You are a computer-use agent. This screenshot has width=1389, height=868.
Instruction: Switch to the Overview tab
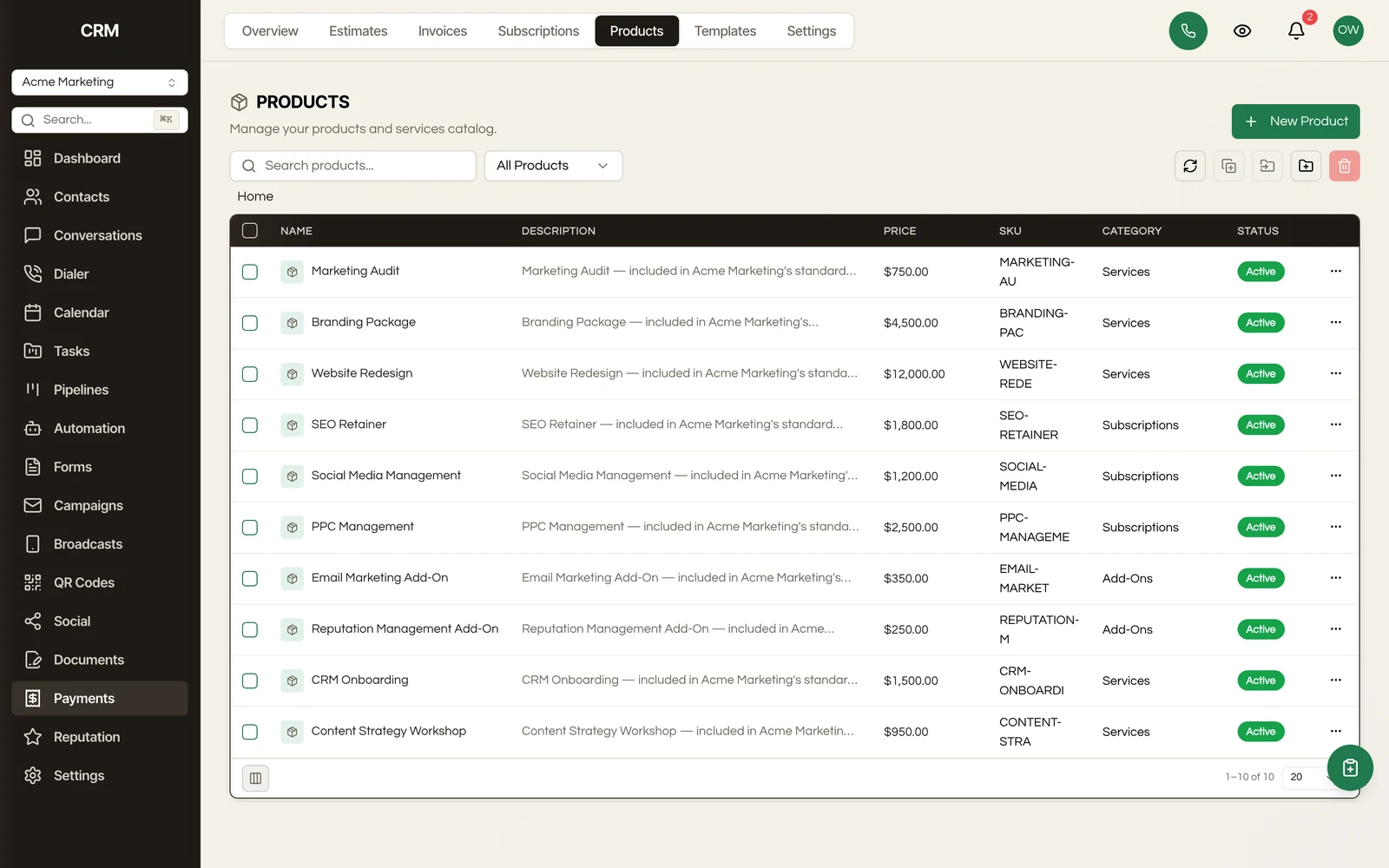point(270,31)
